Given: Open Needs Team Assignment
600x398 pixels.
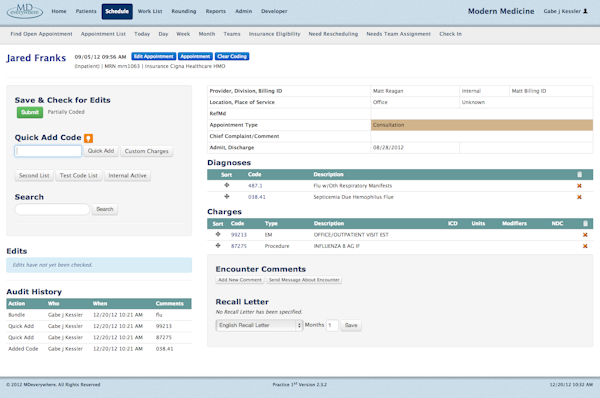Looking at the screenshot, I should (x=398, y=34).
